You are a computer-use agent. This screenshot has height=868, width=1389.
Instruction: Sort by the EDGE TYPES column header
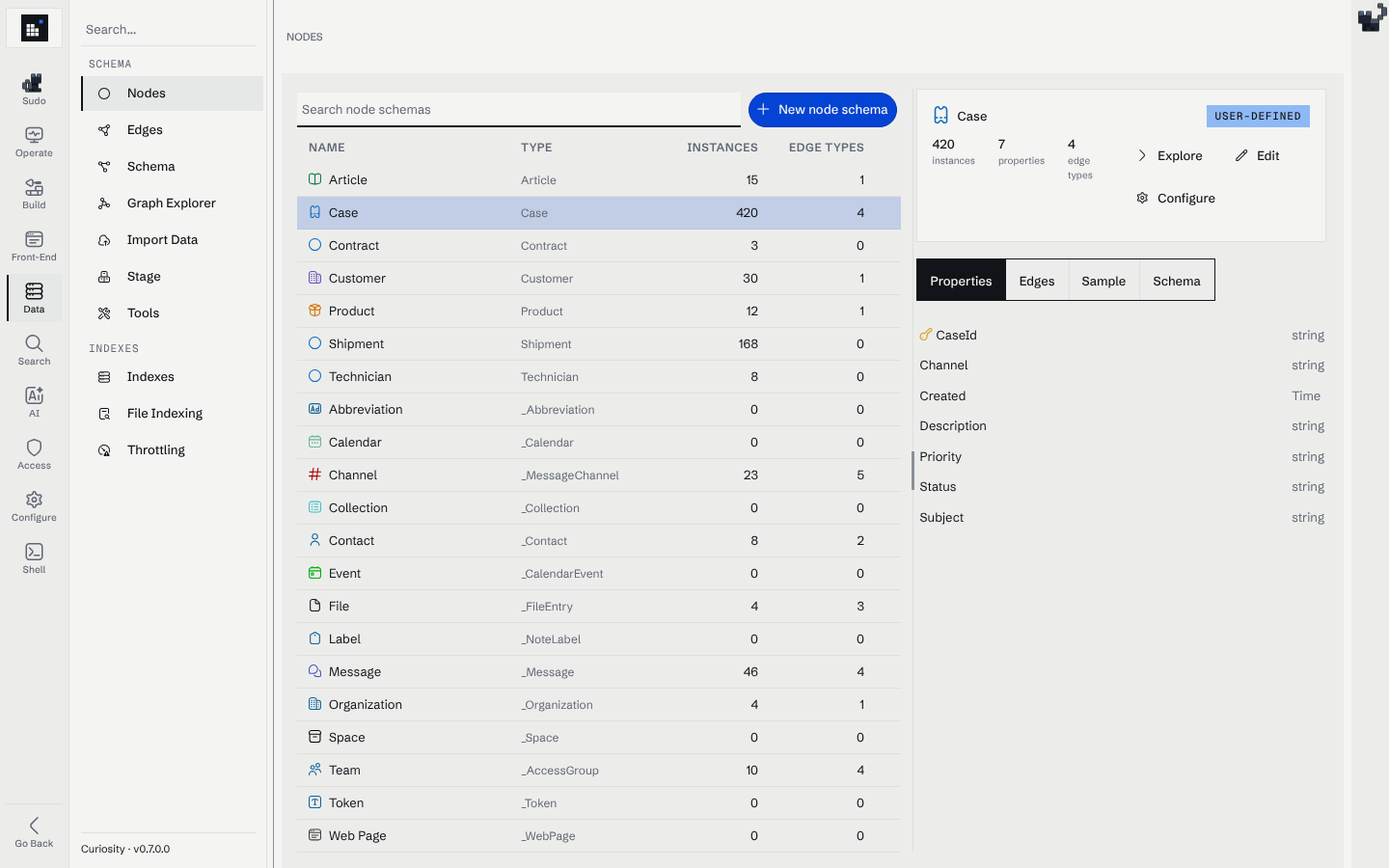click(x=827, y=148)
